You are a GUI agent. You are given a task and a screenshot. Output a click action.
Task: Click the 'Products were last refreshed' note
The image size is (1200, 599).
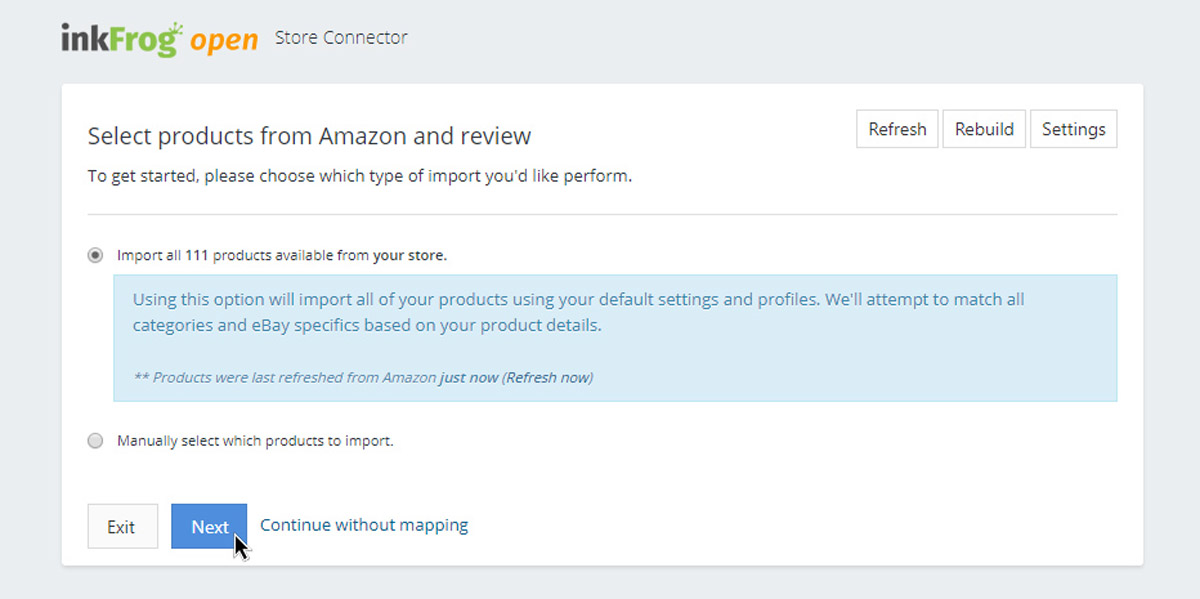[285, 378]
